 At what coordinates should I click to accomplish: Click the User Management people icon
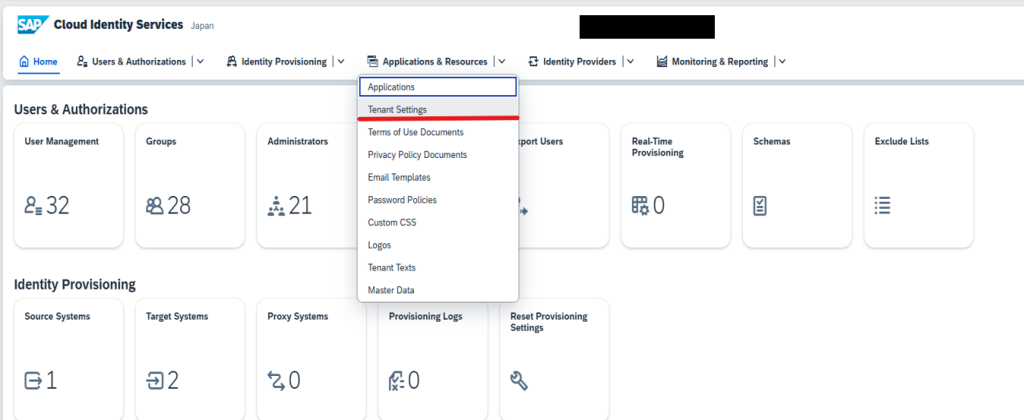[x=33, y=206]
